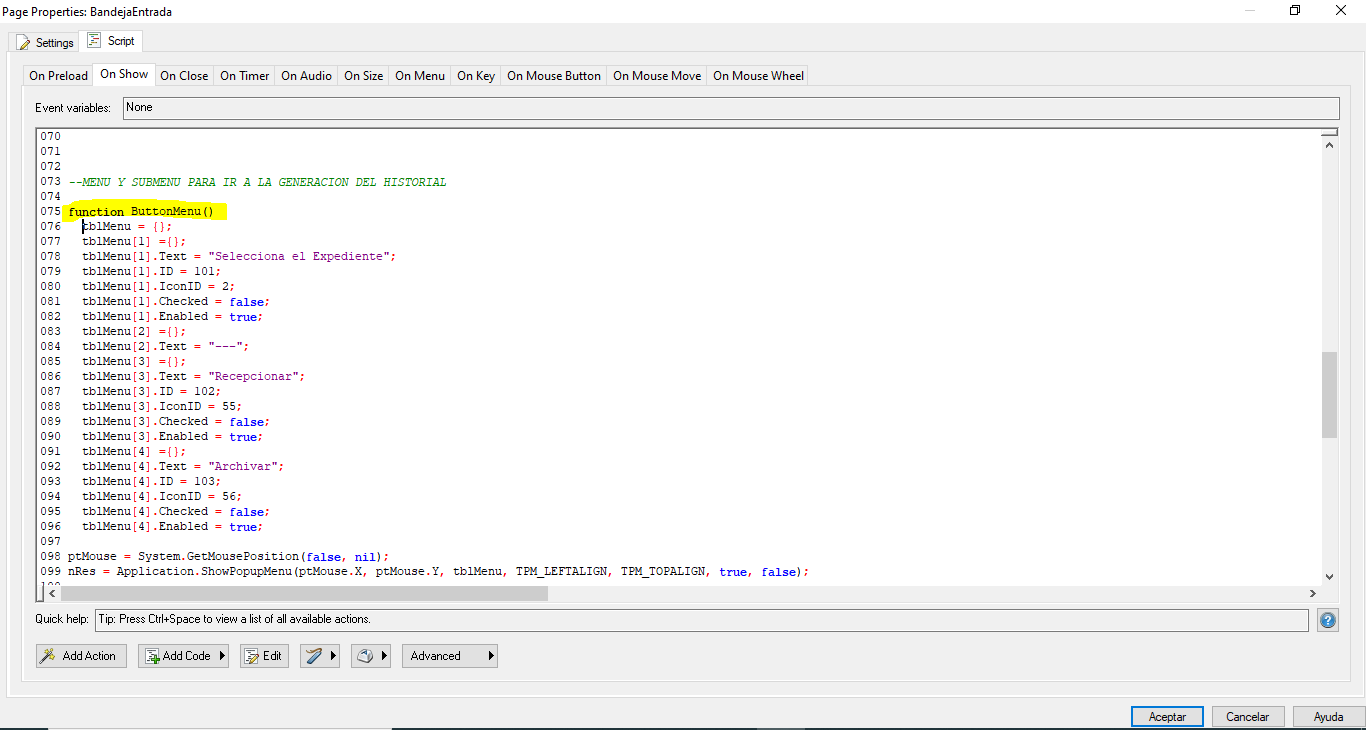Image resolution: width=1366 pixels, height=730 pixels.
Task: Open the On Audio tab
Action: pyautogui.click(x=306, y=76)
